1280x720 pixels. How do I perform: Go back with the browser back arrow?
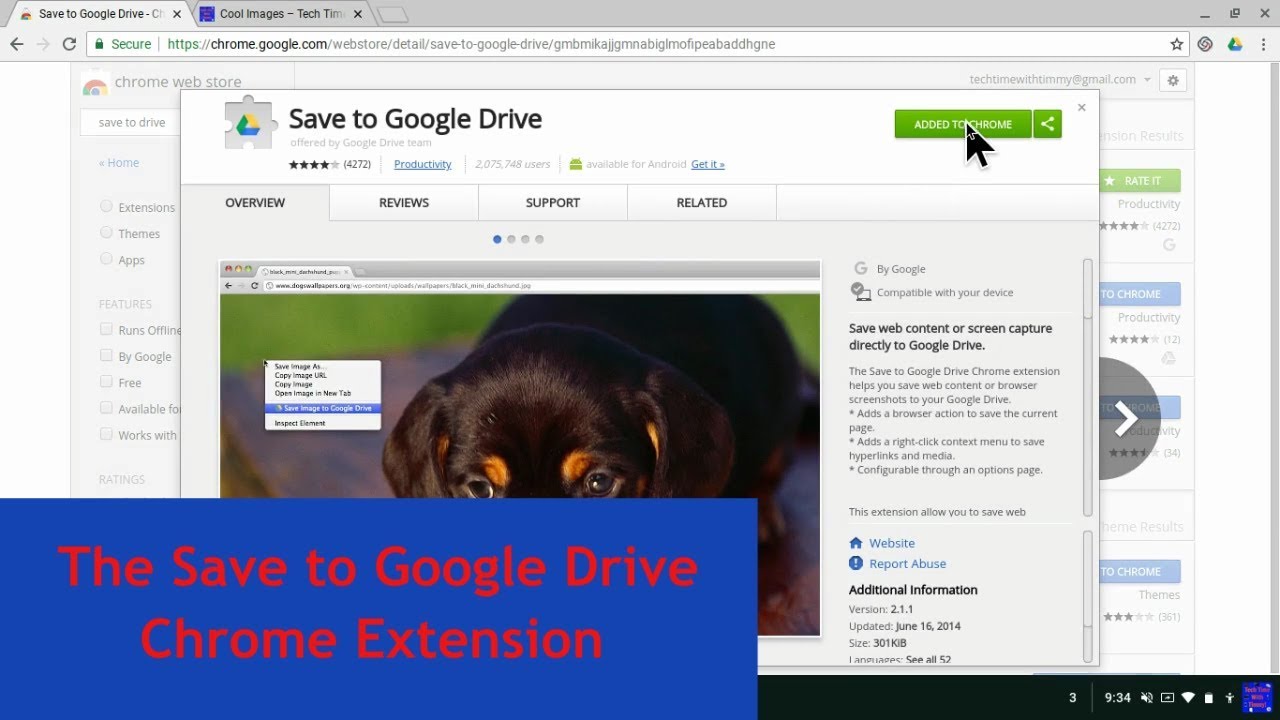click(x=17, y=44)
